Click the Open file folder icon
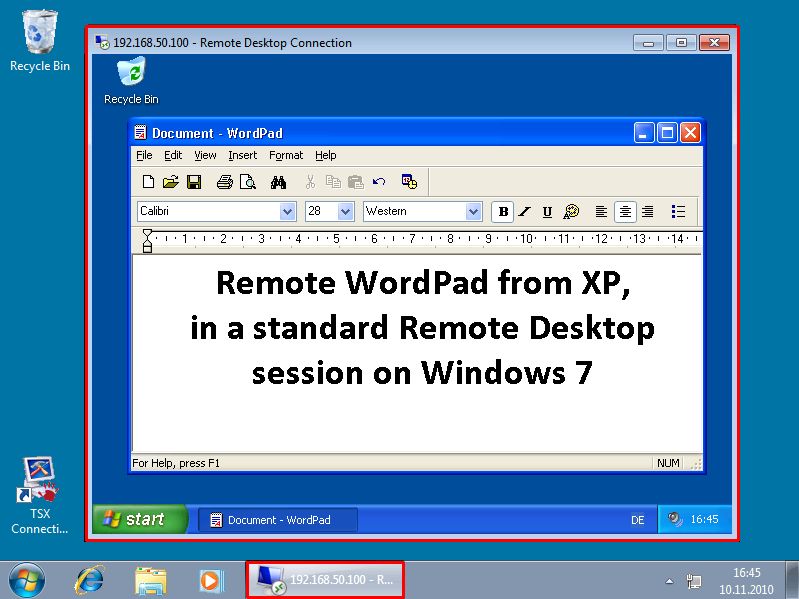The width and height of the screenshot is (799, 599). pyautogui.click(x=171, y=182)
